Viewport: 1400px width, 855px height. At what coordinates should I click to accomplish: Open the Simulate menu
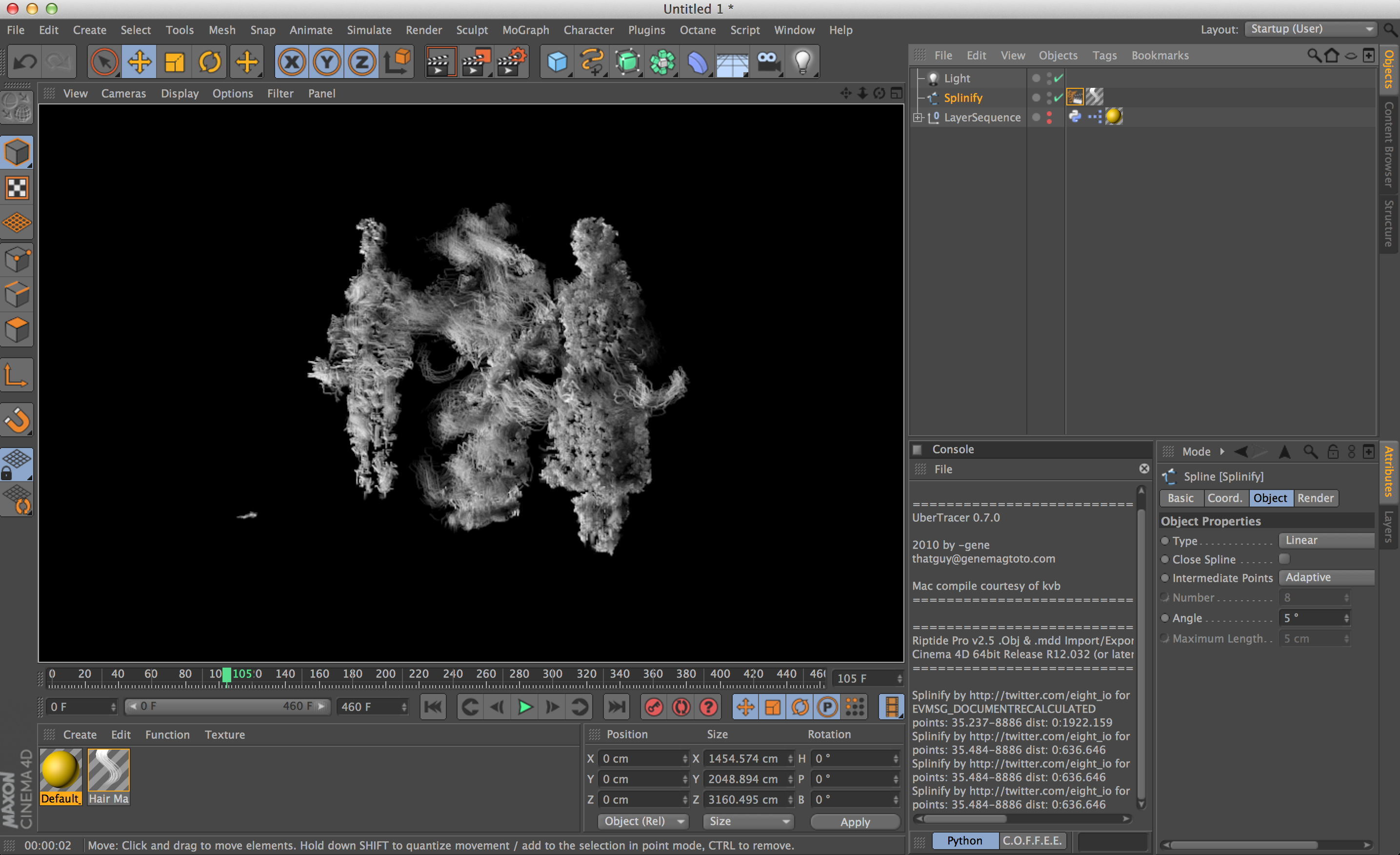tap(369, 30)
